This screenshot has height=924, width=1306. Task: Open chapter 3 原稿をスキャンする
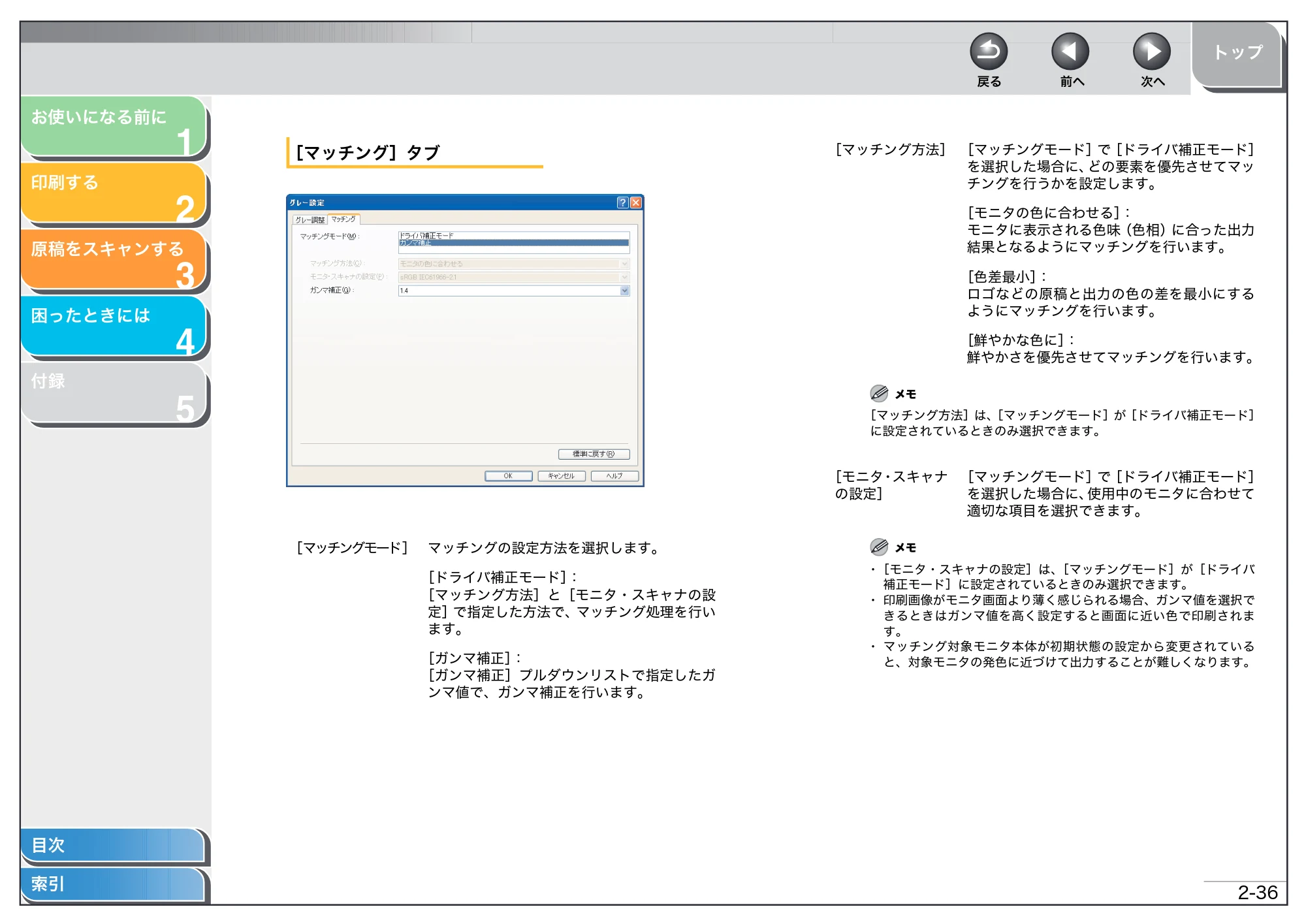point(114,260)
